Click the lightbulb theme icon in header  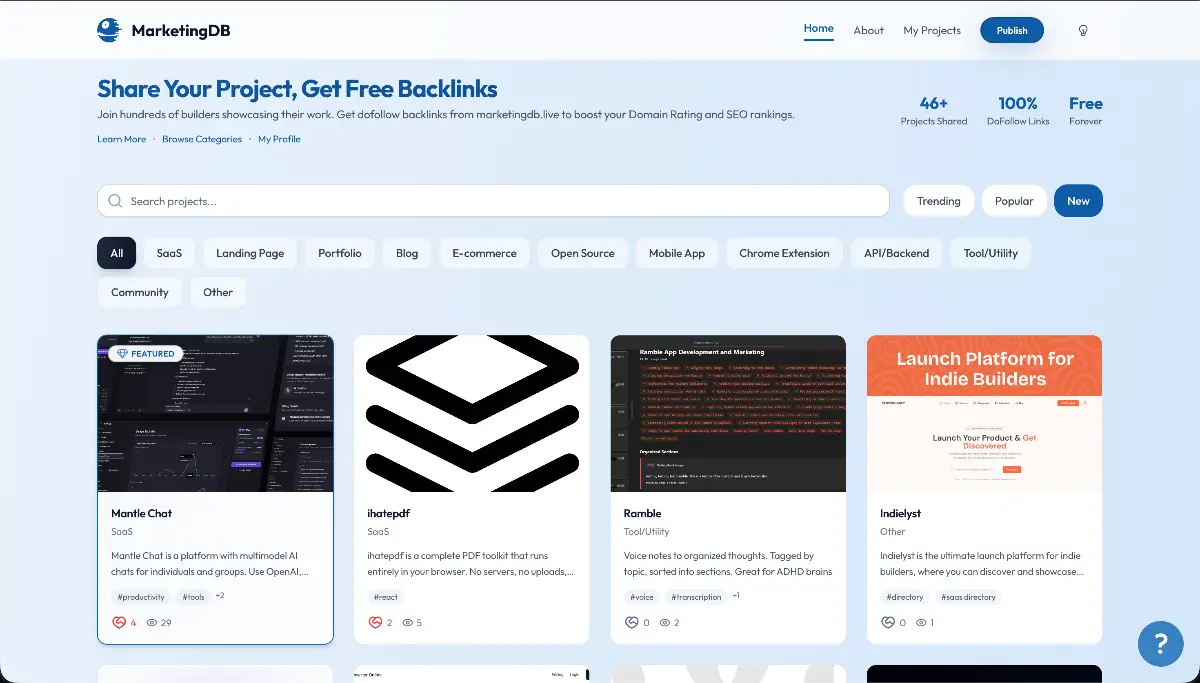coord(1083,30)
